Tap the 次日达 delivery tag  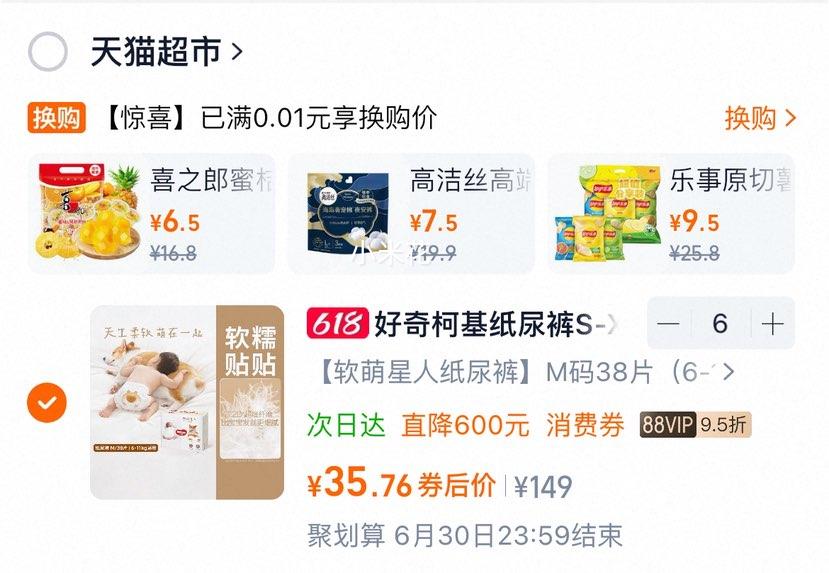point(346,425)
